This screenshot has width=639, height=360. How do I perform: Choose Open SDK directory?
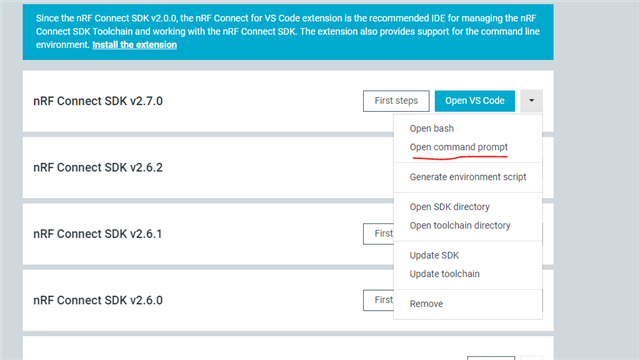450,207
